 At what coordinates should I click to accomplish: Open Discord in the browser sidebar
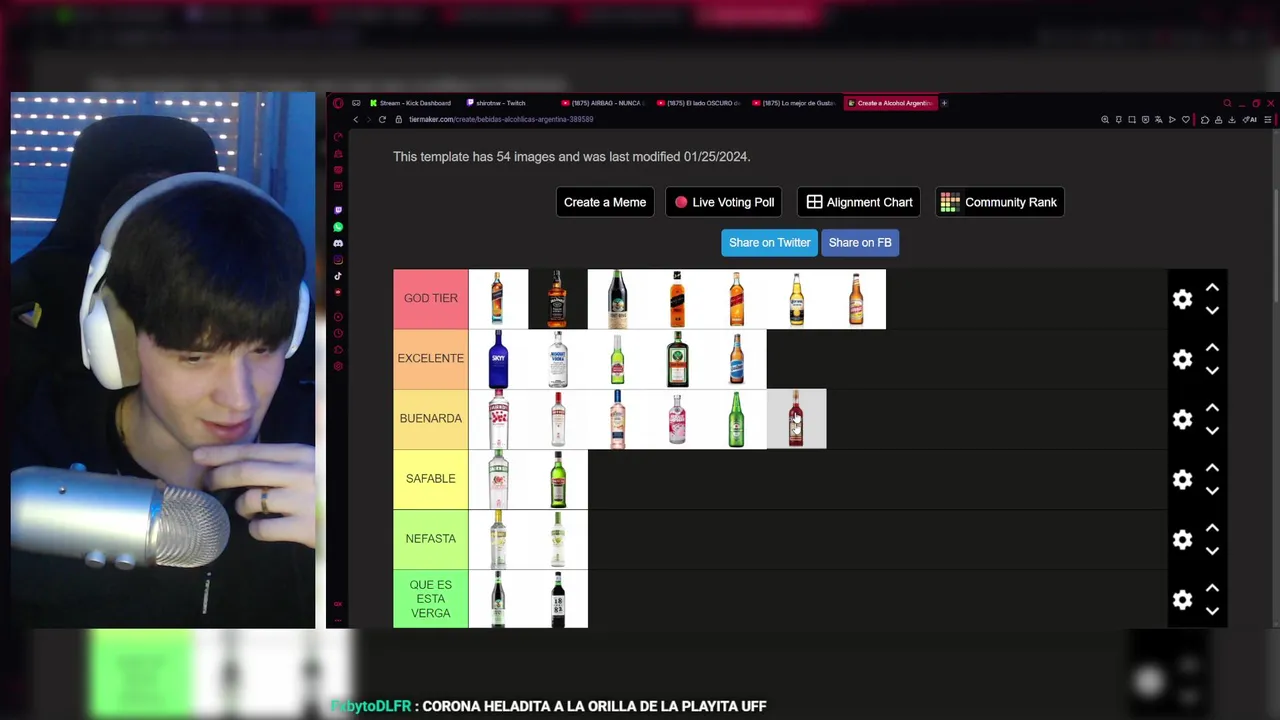click(x=338, y=243)
